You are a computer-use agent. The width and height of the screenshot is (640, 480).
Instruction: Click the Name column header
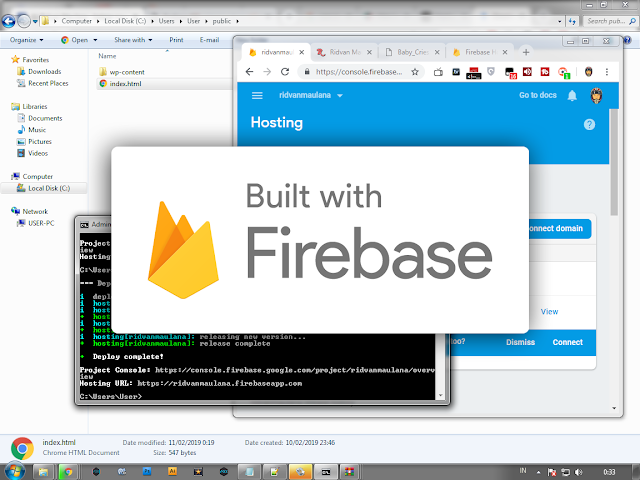click(107, 56)
